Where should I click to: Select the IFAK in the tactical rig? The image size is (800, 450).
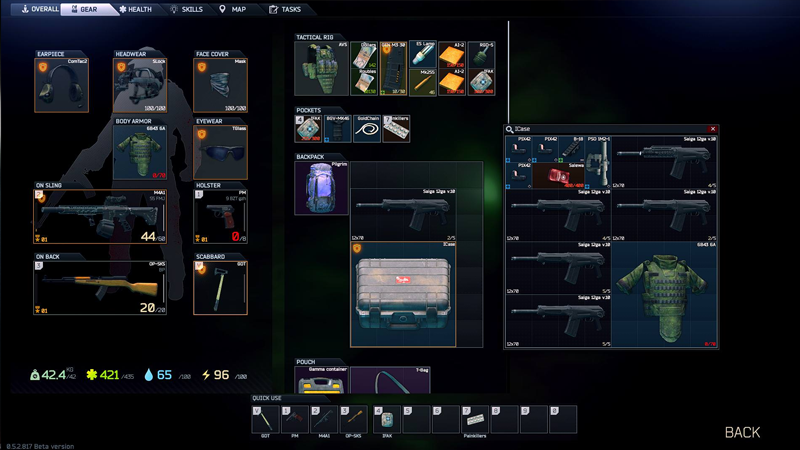(482, 82)
